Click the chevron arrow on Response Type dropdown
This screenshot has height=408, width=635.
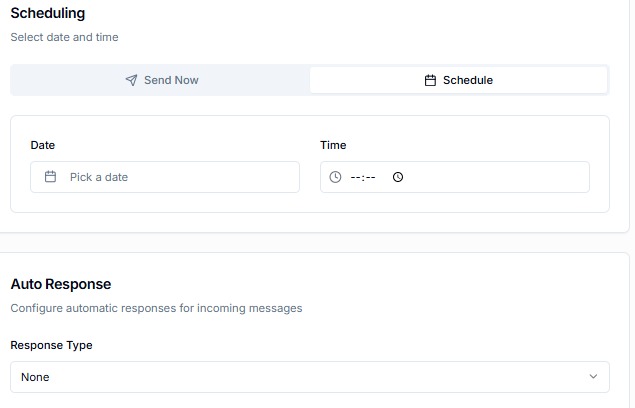(x=594, y=377)
